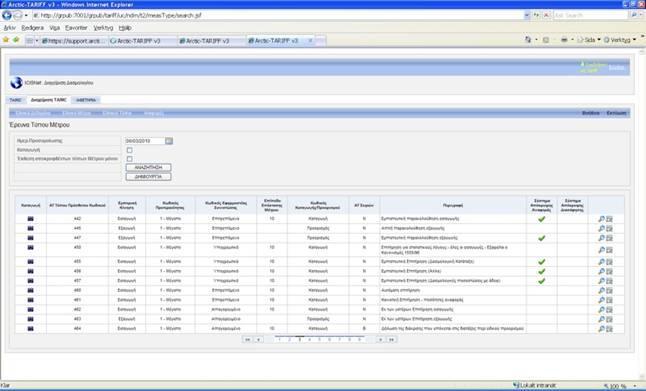Click the first-column dark icon in row 442
The image size is (646, 391).
point(30,219)
